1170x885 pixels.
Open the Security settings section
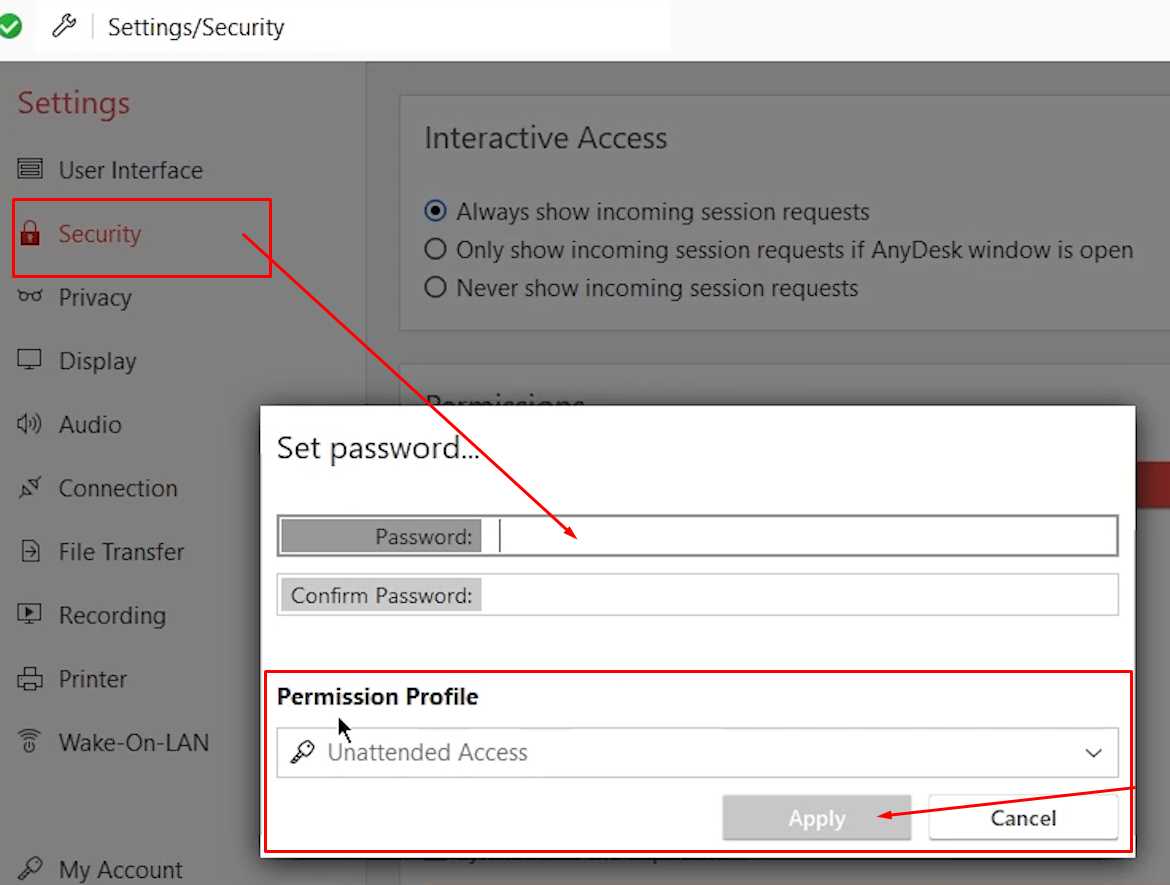tap(99, 233)
